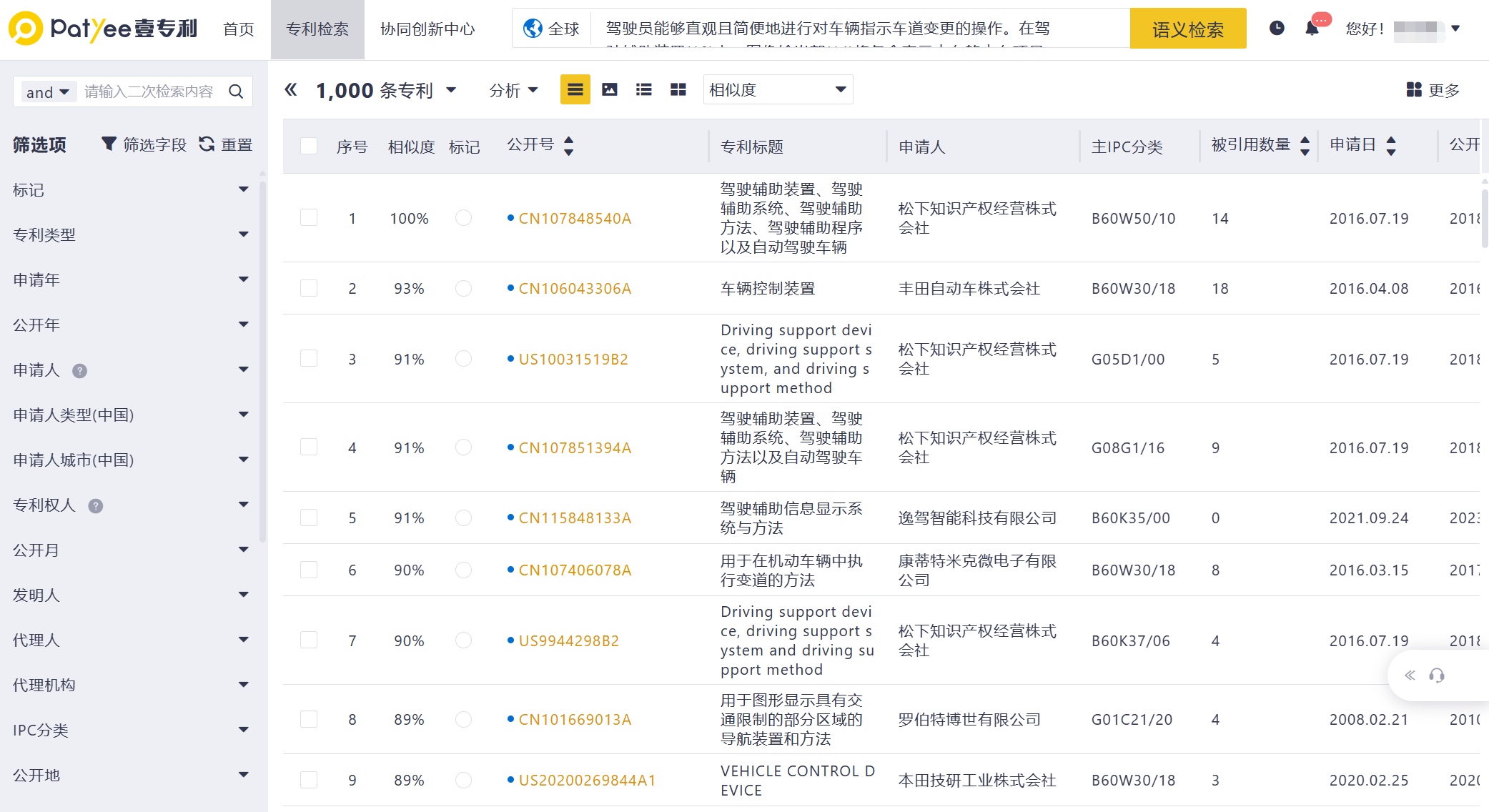Viewport: 1489px width, 812px height.
Task: Click 主IPC分类 column header
Action: pos(1127,147)
